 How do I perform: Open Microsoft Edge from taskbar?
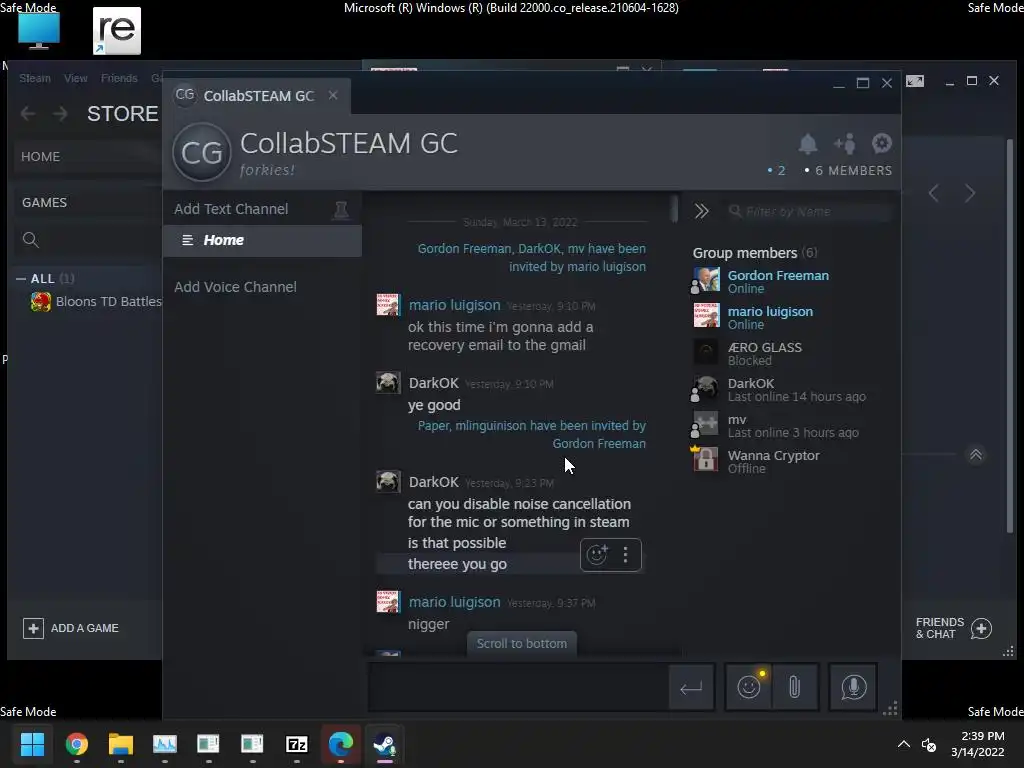pos(341,744)
